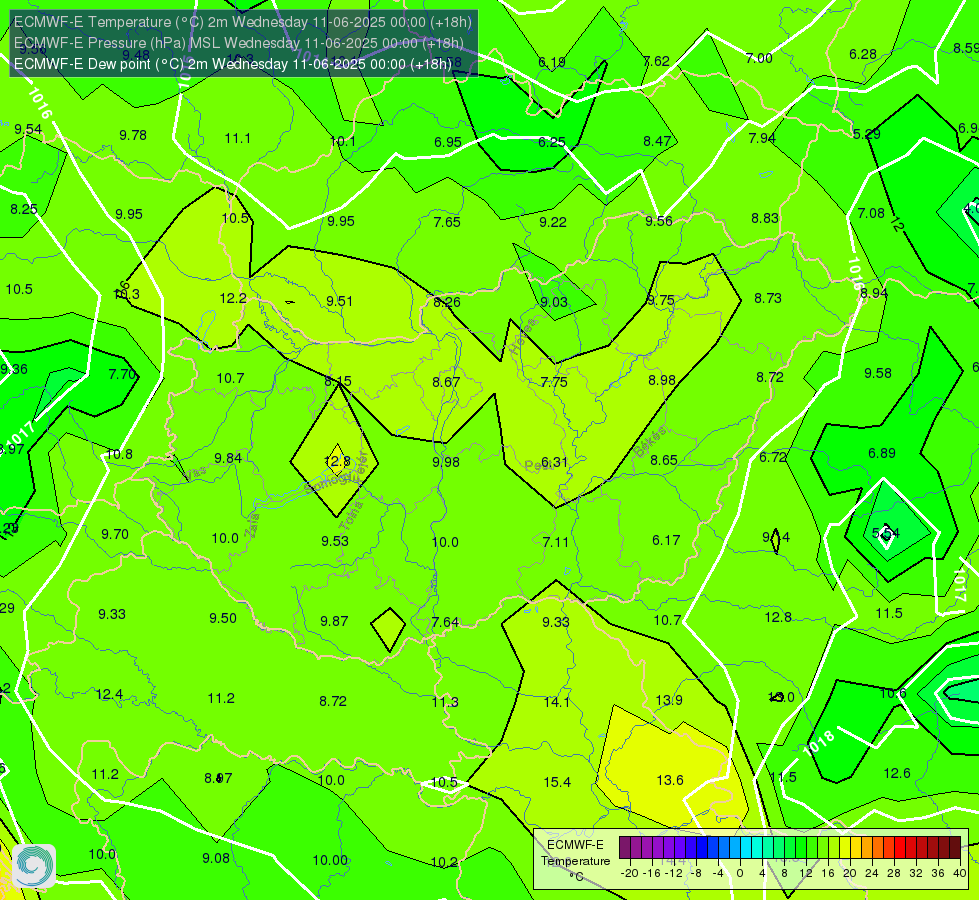Image resolution: width=979 pixels, height=900 pixels.
Task: Click the 9.70 temperature value
Action: (115, 535)
